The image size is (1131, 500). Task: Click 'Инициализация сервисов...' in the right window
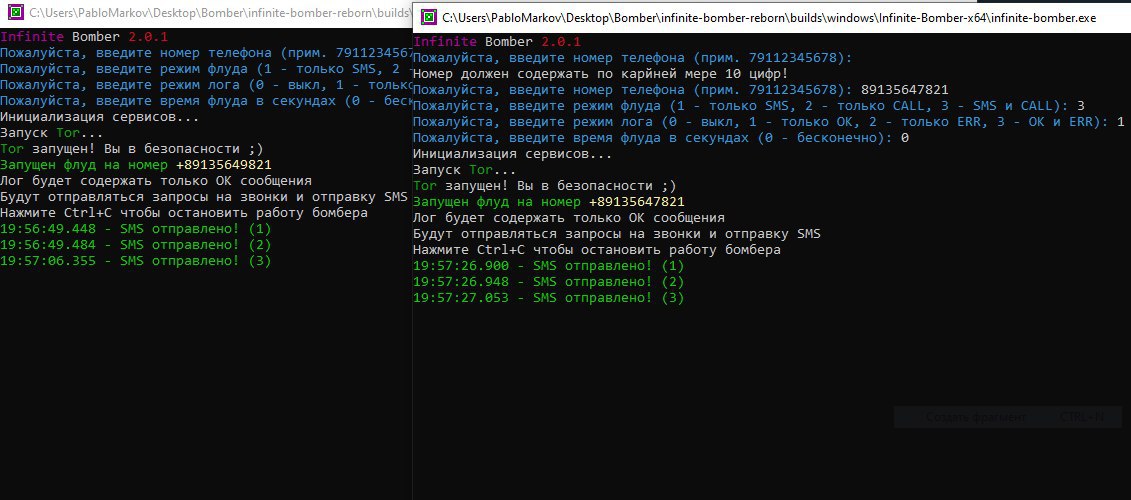click(512, 154)
